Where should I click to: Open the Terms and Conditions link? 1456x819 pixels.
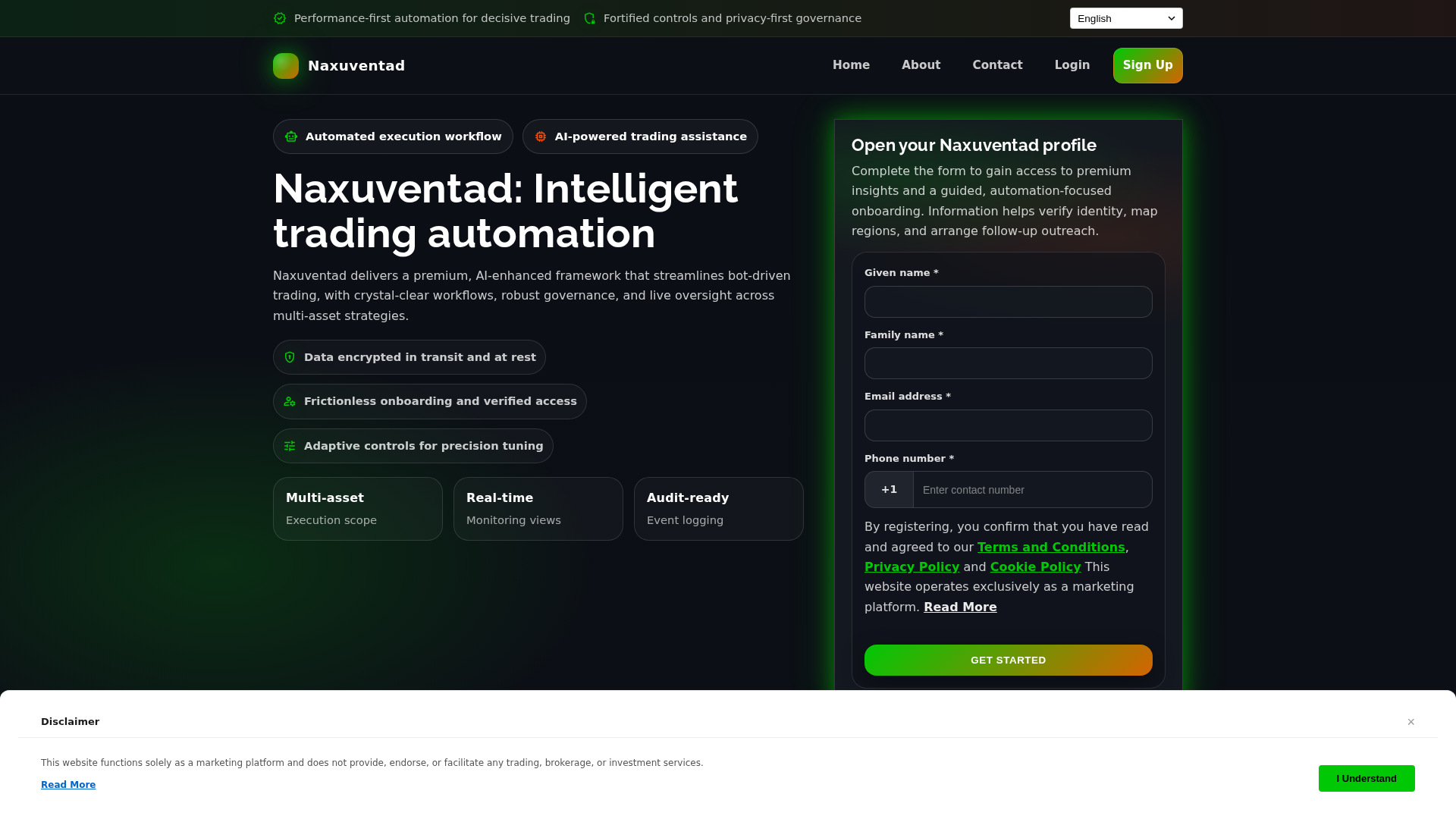click(1051, 548)
